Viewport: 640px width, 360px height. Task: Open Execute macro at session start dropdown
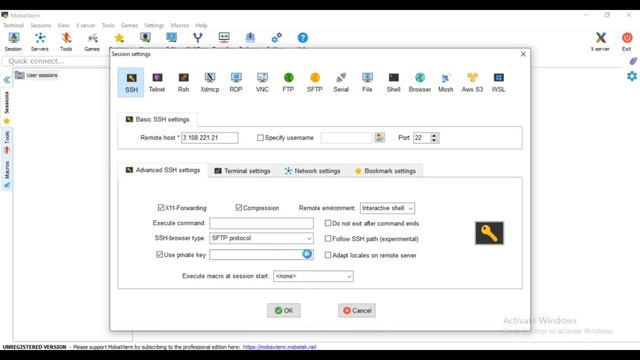pyautogui.click(x=313, y=276)
